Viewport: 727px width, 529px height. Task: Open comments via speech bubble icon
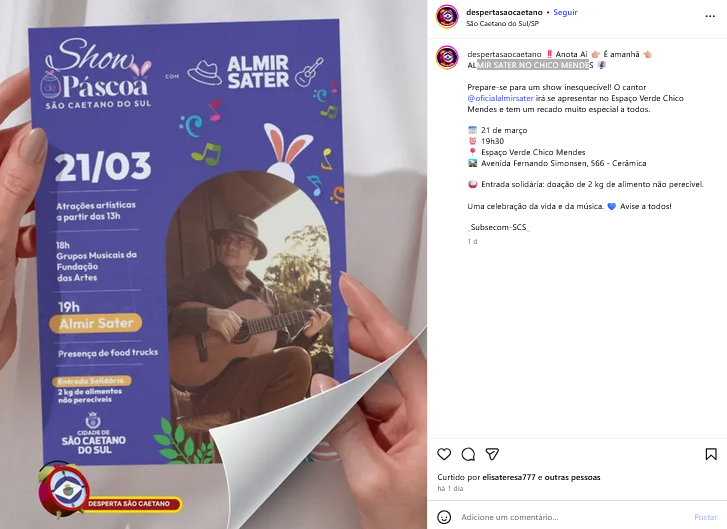tap(468, 454)
